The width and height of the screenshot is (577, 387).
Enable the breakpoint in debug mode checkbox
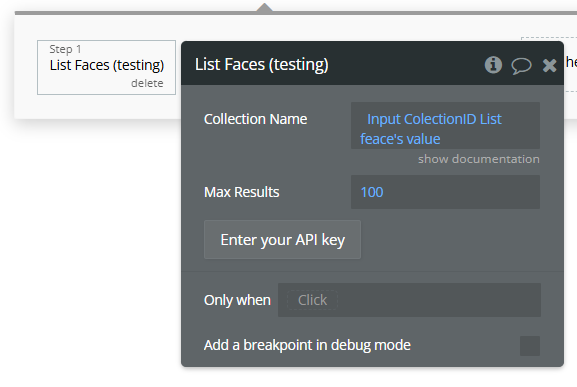click(x=530, y=345)
